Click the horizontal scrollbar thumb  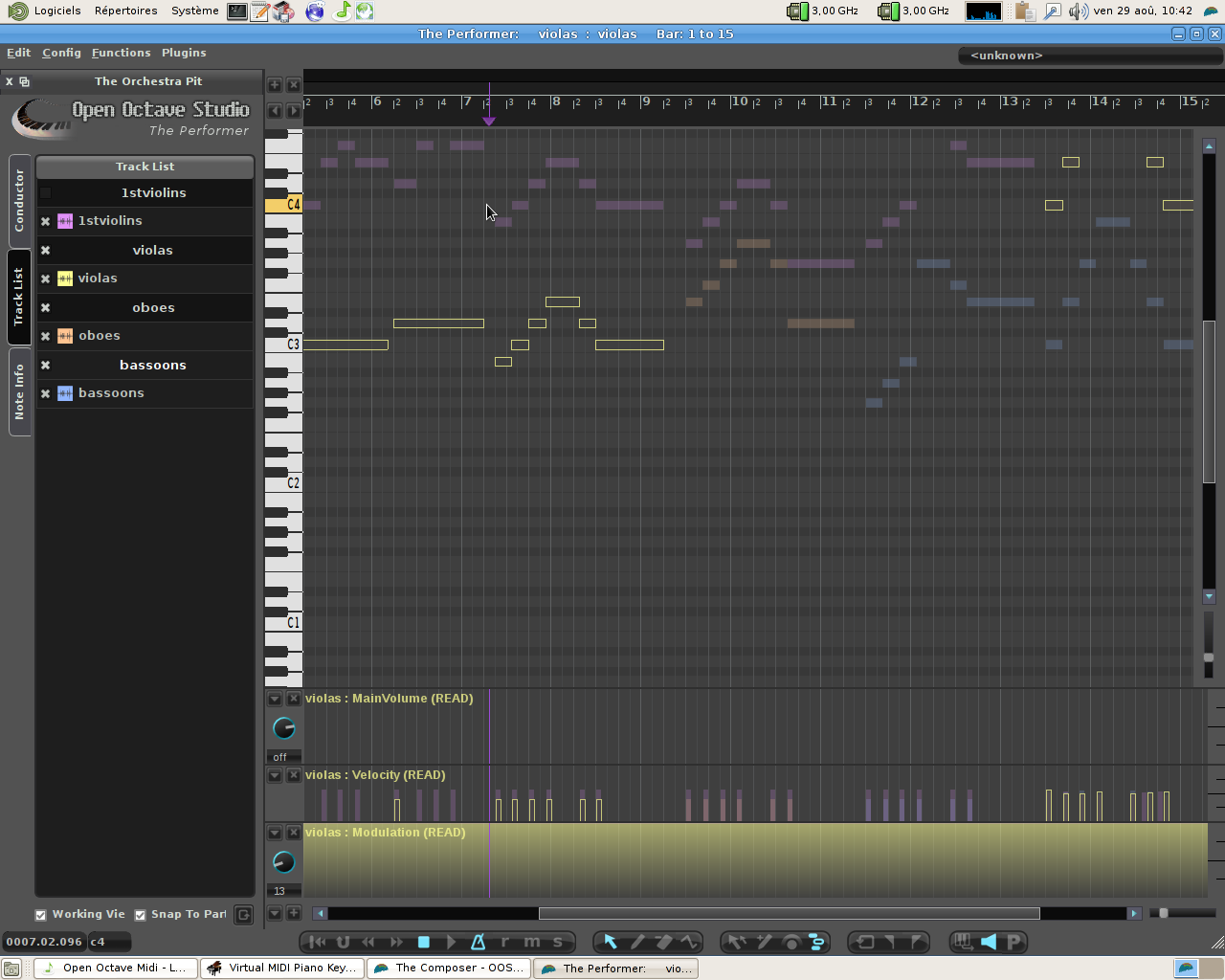point(790,913)
